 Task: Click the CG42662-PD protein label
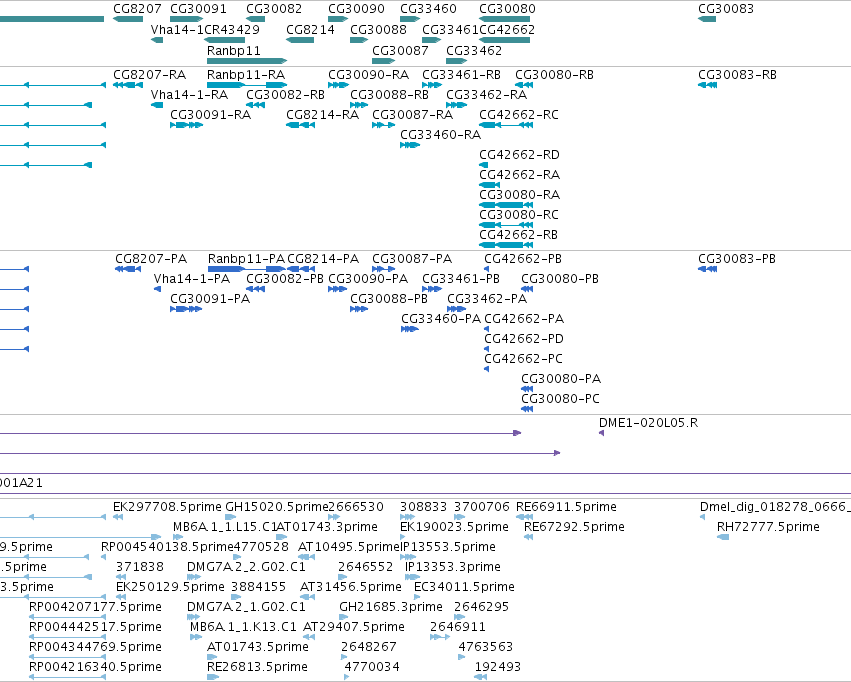[x=524, y=339]
